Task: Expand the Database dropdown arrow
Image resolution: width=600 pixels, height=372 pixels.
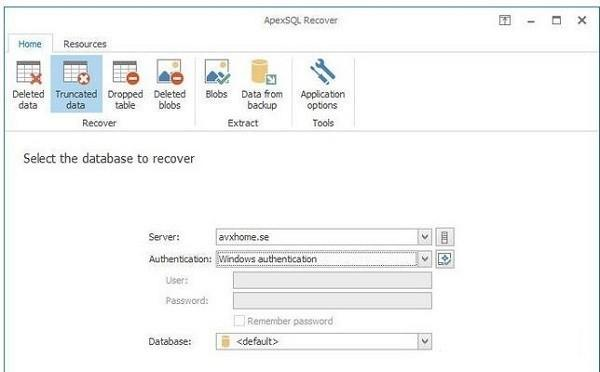Action: (424, 341)
